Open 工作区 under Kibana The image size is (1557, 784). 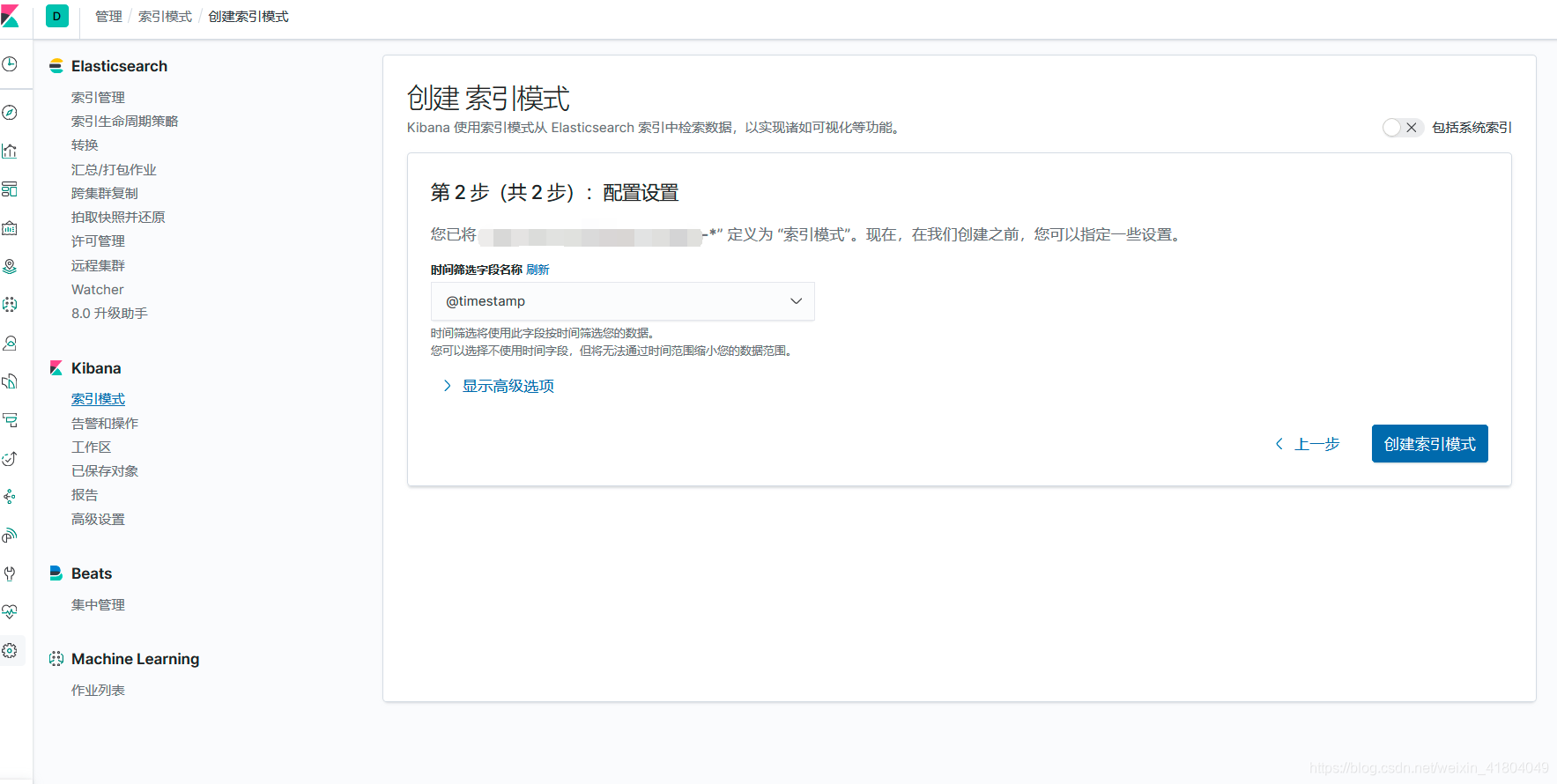pyautogui.click(x=91, y=447)
